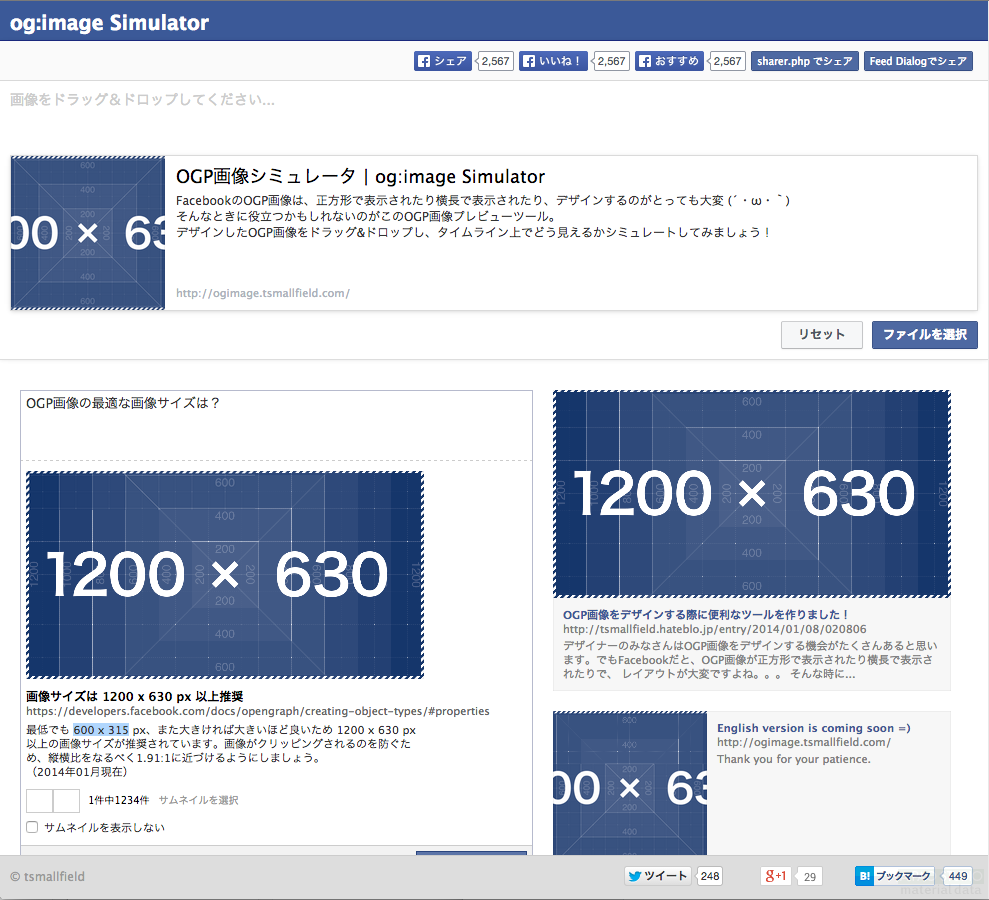
Task: Click the Twitter bird icon
Action: click(x=635, y=876)
